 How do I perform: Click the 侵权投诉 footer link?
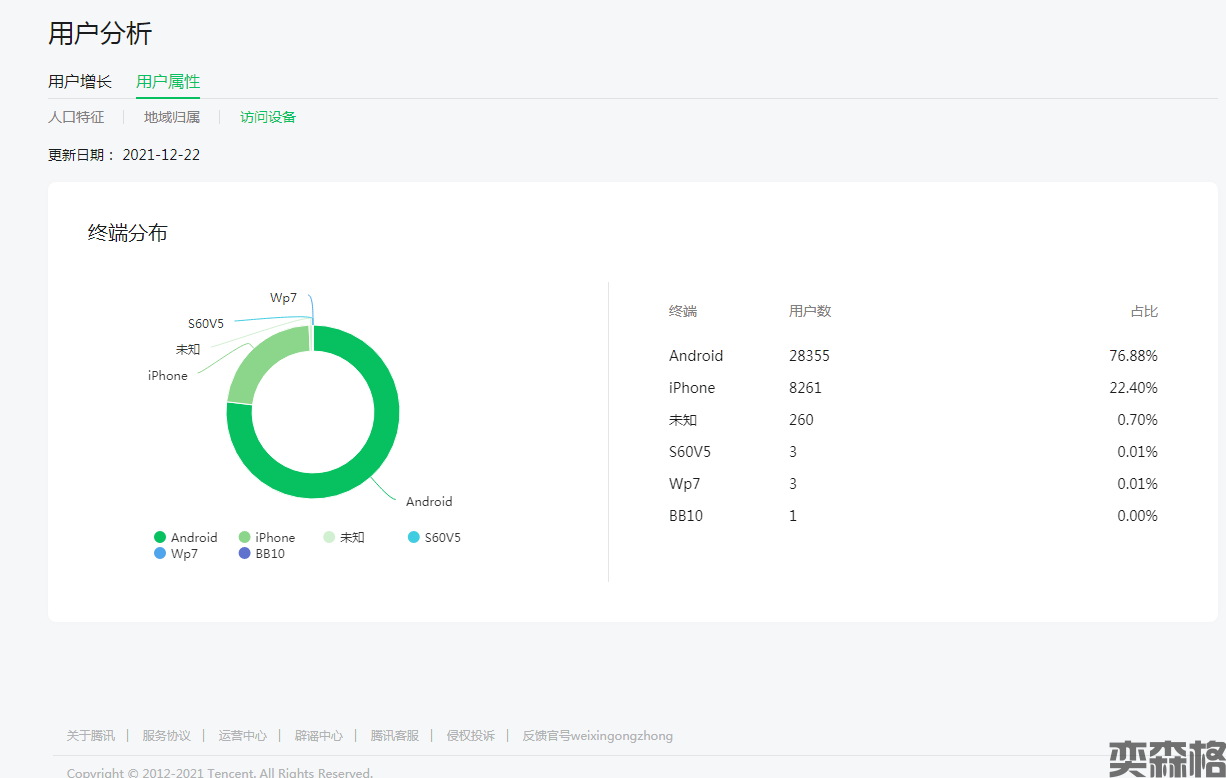pos(471,736)
